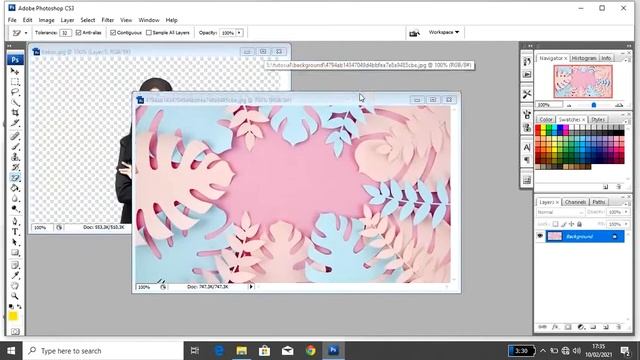
Task: Toggle lock transparent pixels in Layers panel
Action: 555,224
